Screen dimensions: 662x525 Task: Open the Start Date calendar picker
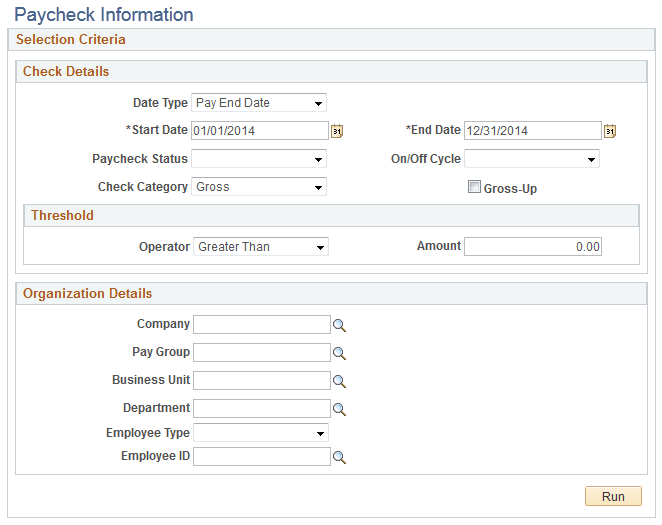pos(336,131)
